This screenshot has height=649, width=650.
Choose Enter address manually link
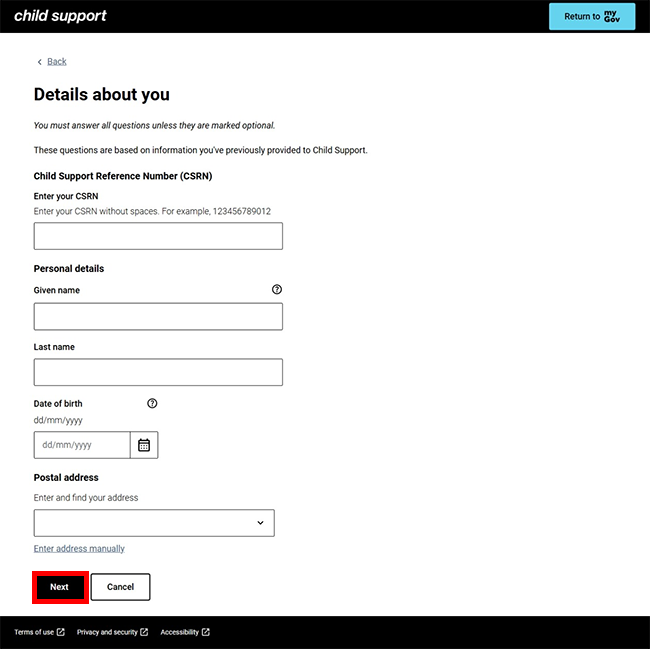pyautogui.click(x=79, y=549)
